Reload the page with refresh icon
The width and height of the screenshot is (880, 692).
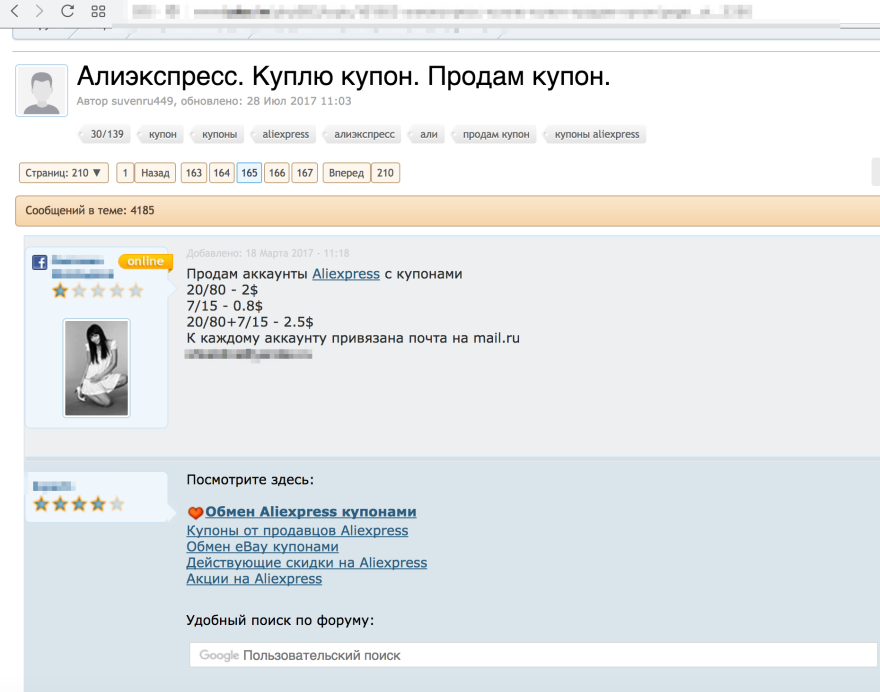pyautogui.click(x=67, y=12)
